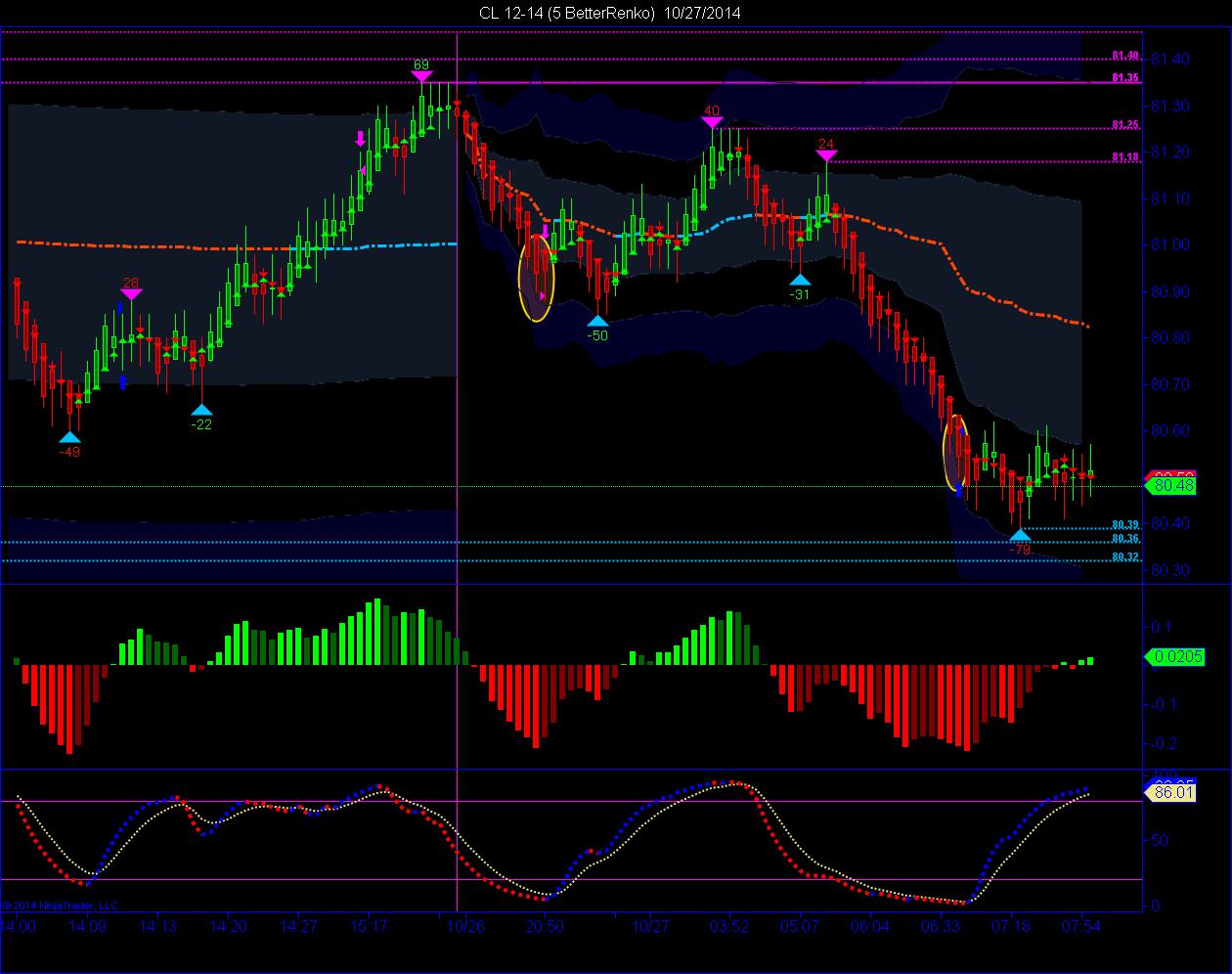Viewport: 1232px width, 974px height.
Task: Click the 80.60 price axis label
Action: pyautogui.click(x=1170, y=430)
